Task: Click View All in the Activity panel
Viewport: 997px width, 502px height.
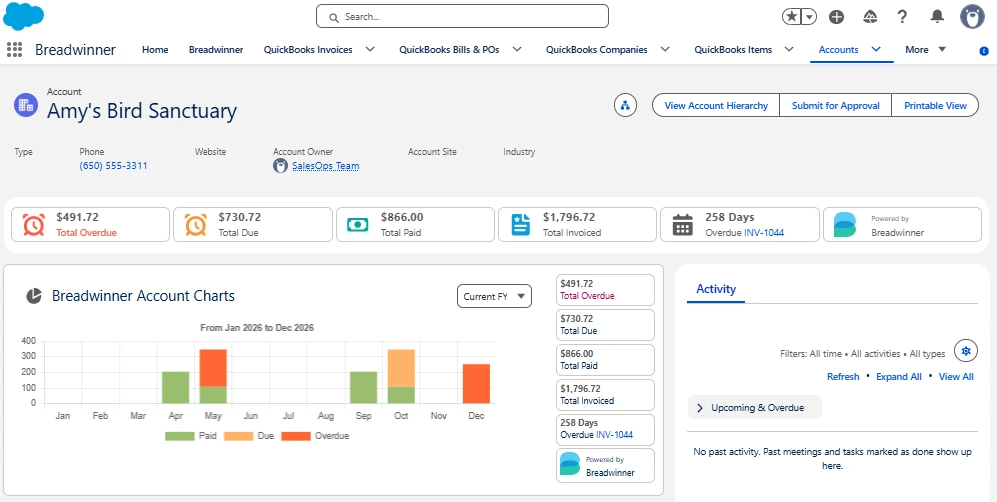Action: (x=956, y=377)
